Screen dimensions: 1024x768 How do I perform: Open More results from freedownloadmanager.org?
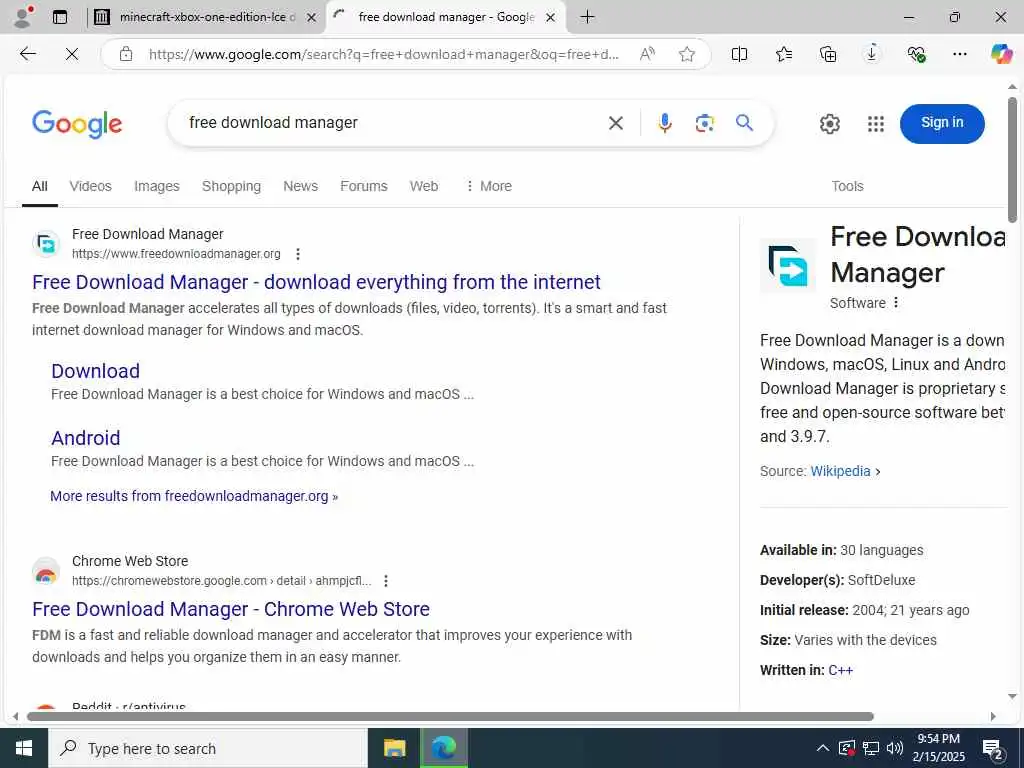[x=194, y=496]
